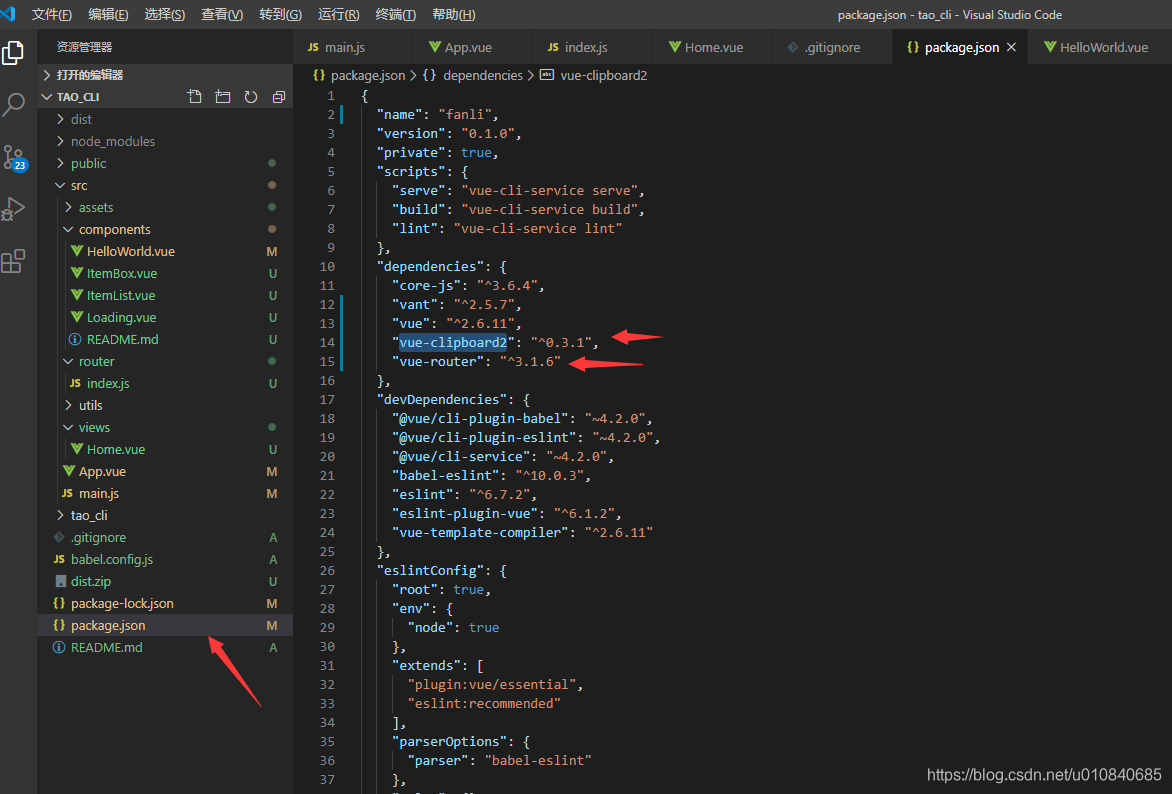Open index.js under router folder
1172x794 pixels.
pyautogui.click(x=108, y=384)
